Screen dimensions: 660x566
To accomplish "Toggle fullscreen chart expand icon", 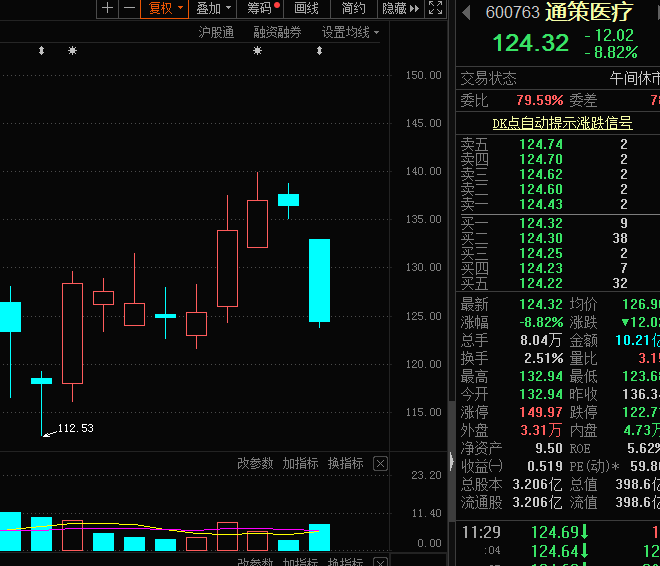I will pyautogui.click(x=435, y=9).
